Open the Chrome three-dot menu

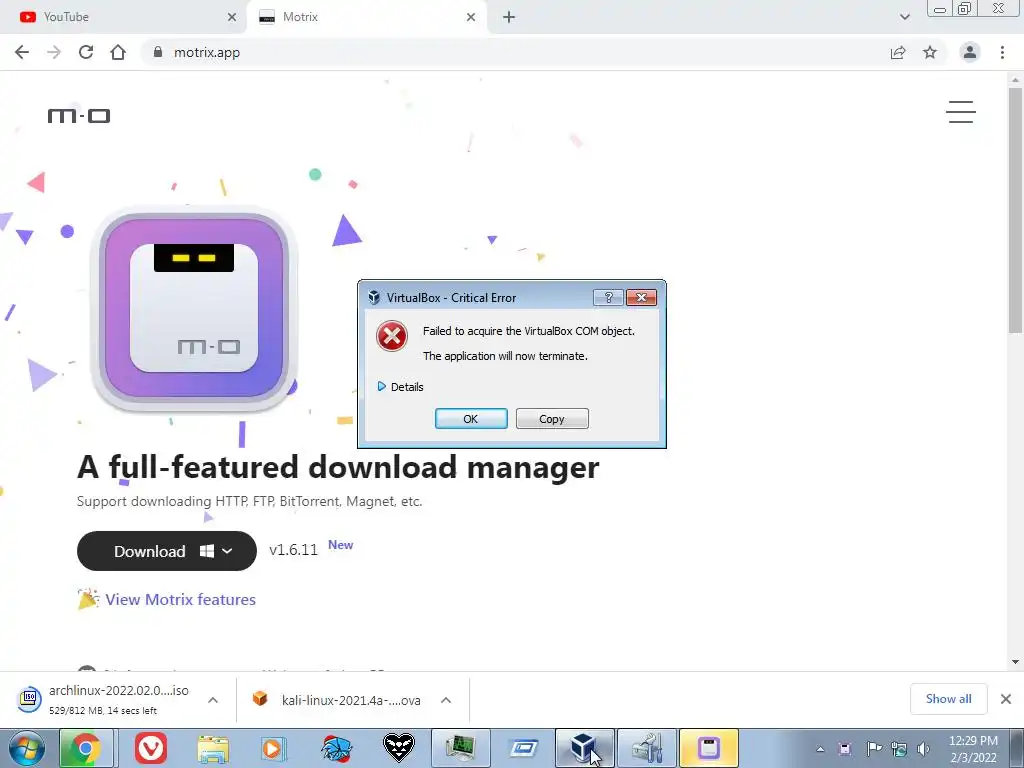(x=1002, y=52)
